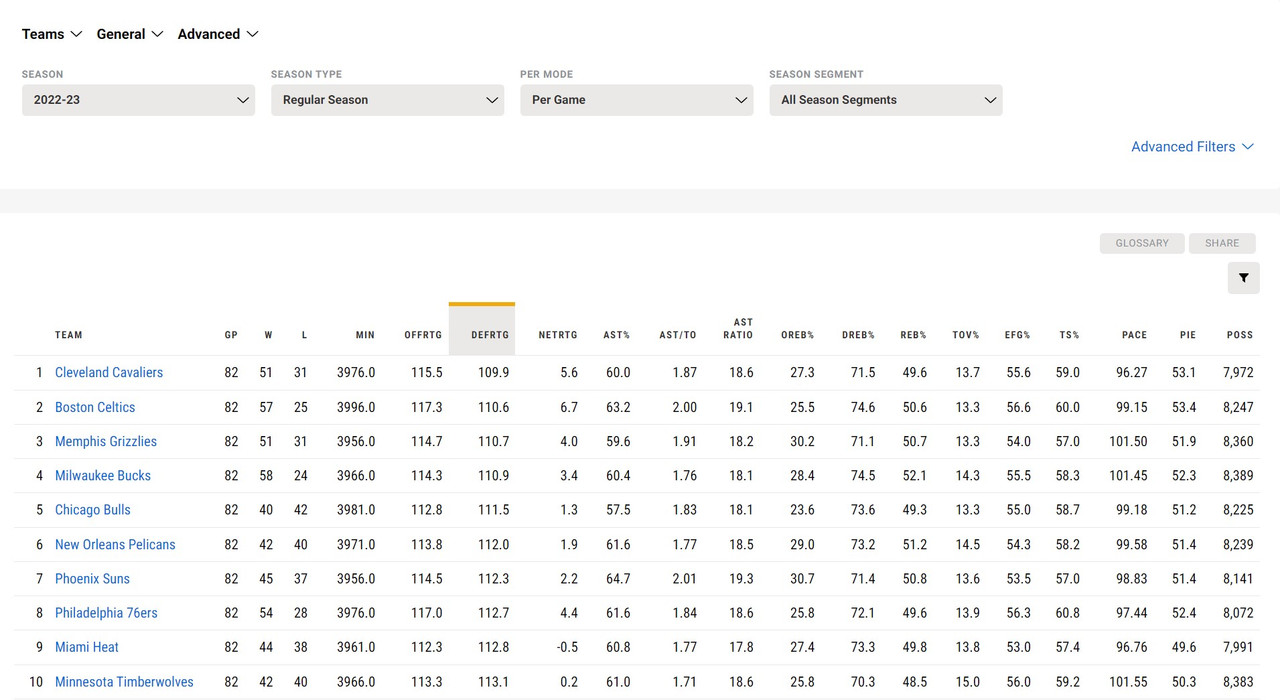
Task: Sort table by the PIE column header
Action: tap(1188, 335)
